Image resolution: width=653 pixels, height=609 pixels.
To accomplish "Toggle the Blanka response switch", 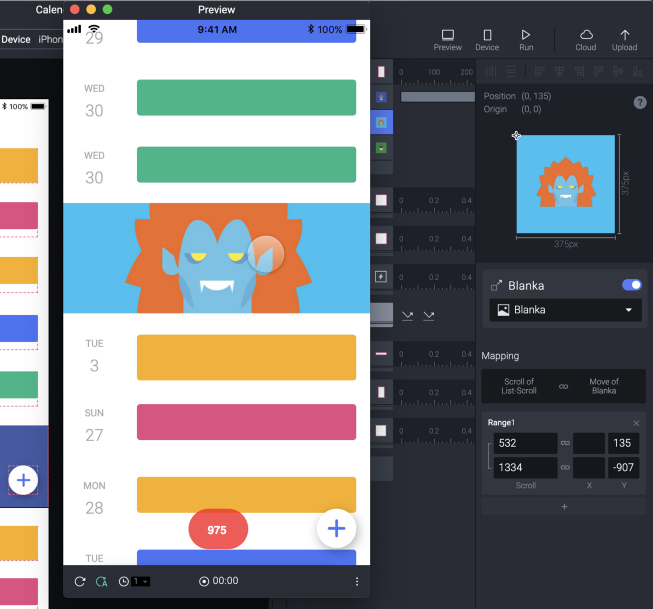I will [x=632, y=285].
